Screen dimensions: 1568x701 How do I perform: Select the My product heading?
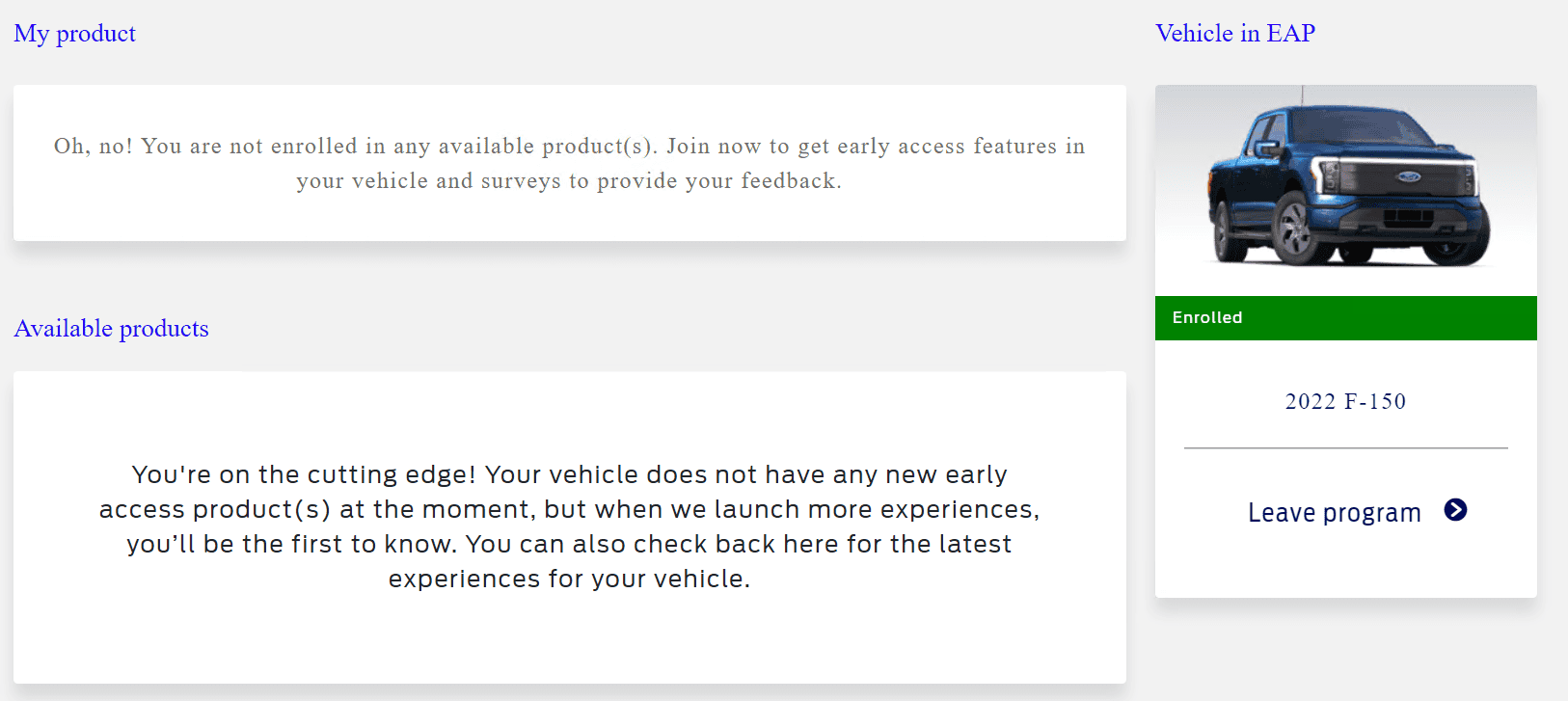74,33
